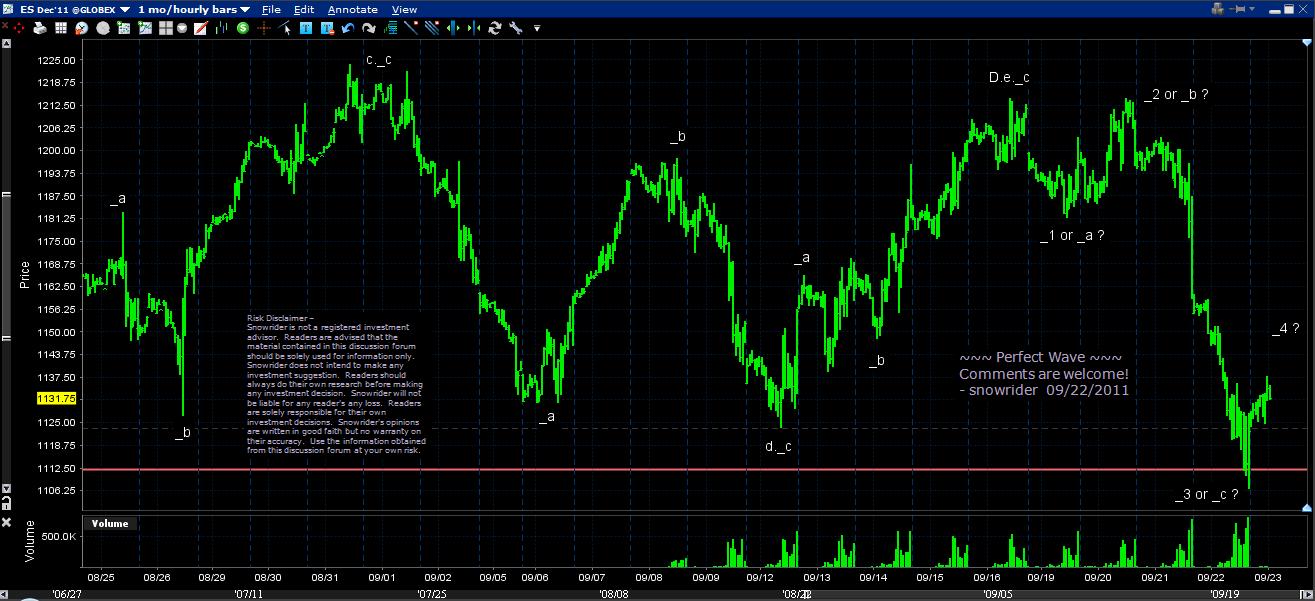Screen dimensions: 1315x601
Task: Select the arrow pointer with line tool
Action: click(284, 28)
